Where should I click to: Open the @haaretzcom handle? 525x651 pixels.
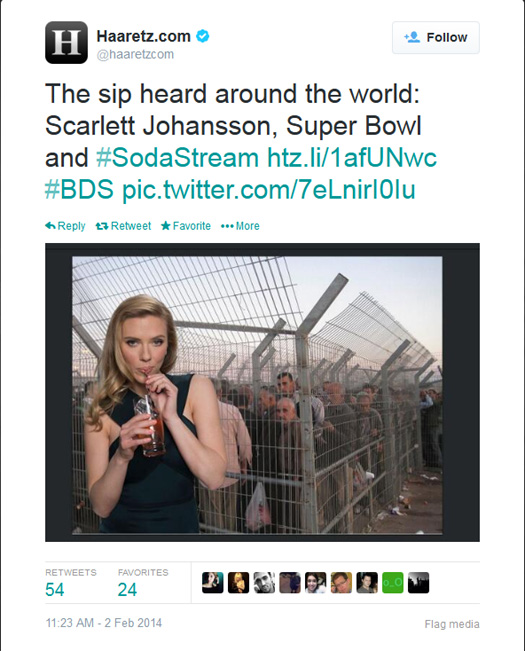[x=135, y=54]
